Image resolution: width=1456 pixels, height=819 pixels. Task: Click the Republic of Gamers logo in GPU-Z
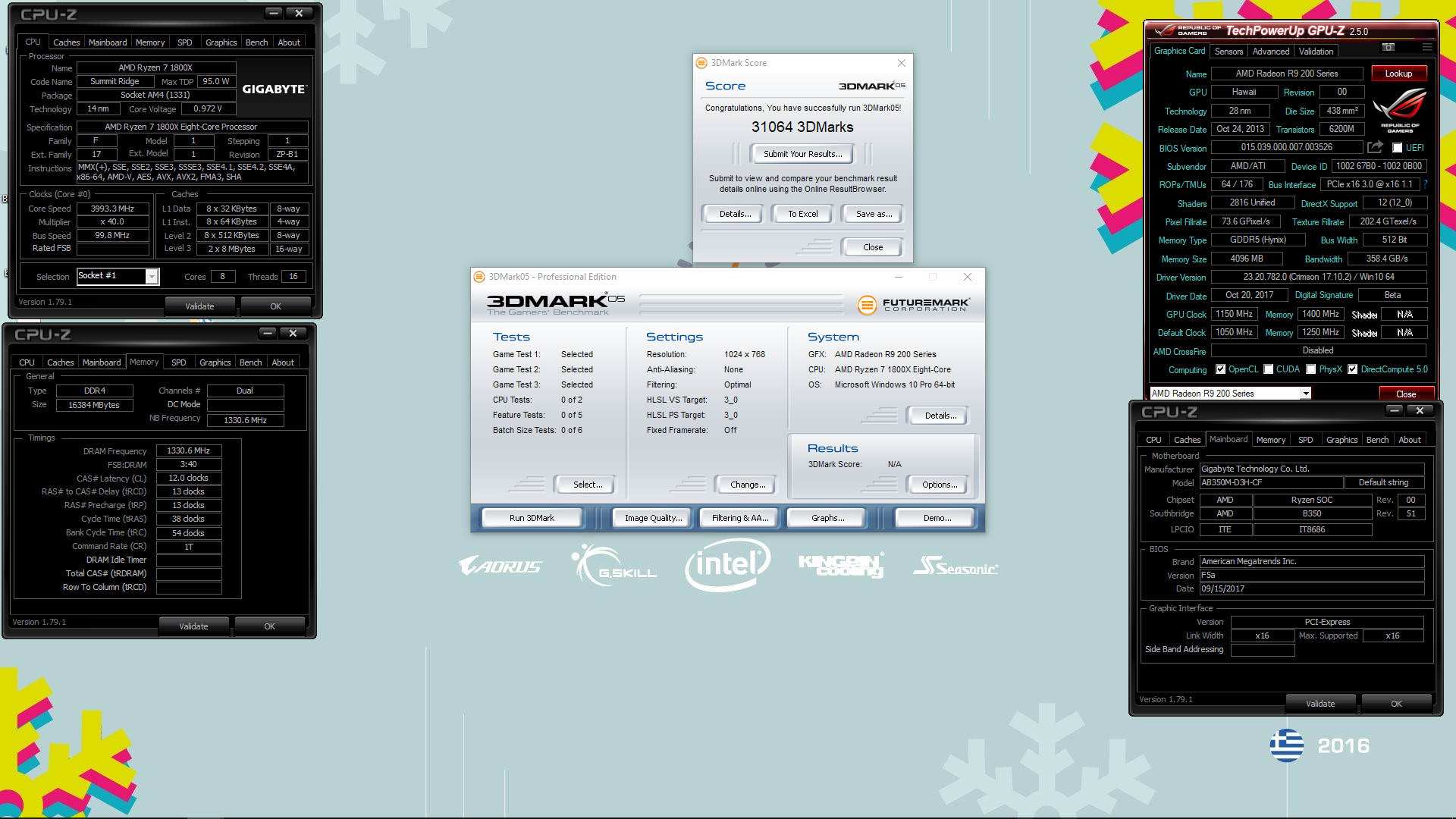pyautogui.click(x=1400, y=111)
